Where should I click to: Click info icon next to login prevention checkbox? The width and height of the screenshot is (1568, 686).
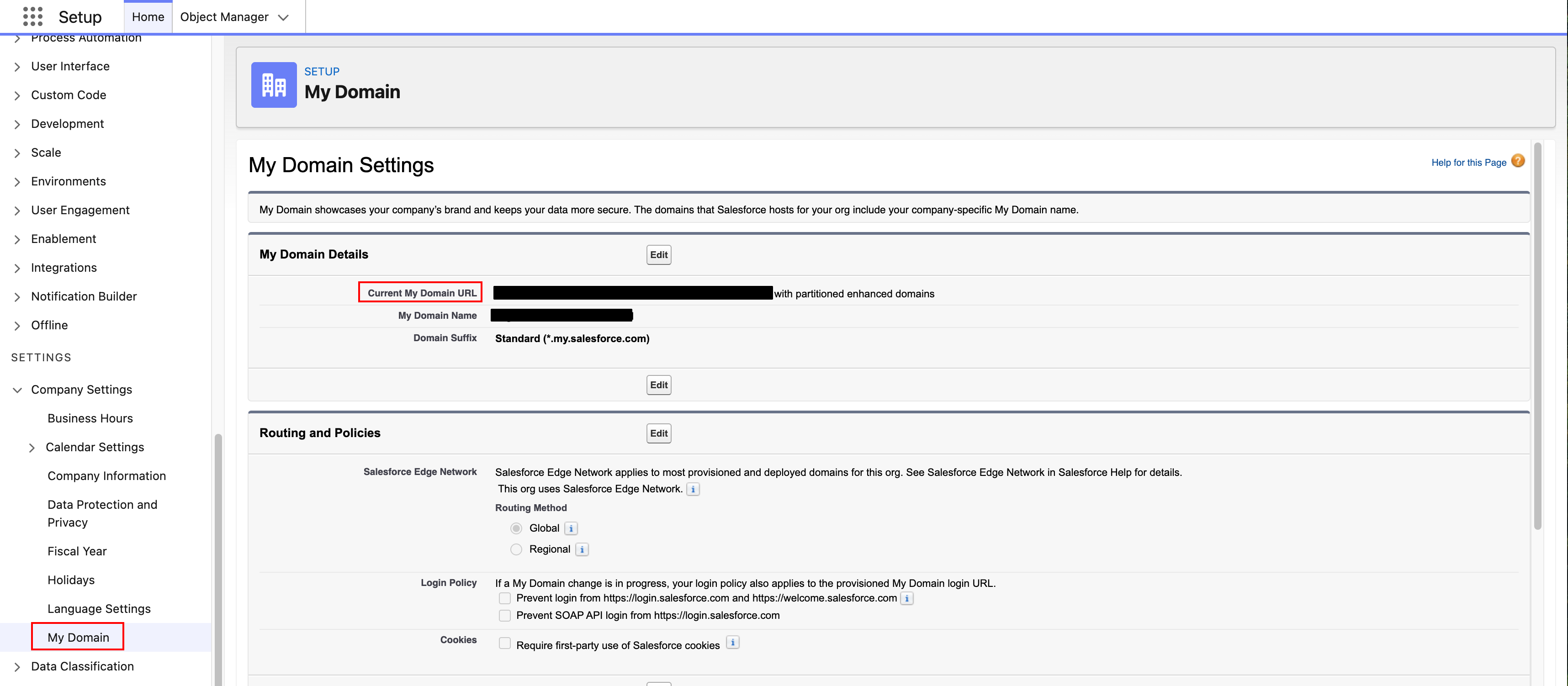(x=906, y=598)
